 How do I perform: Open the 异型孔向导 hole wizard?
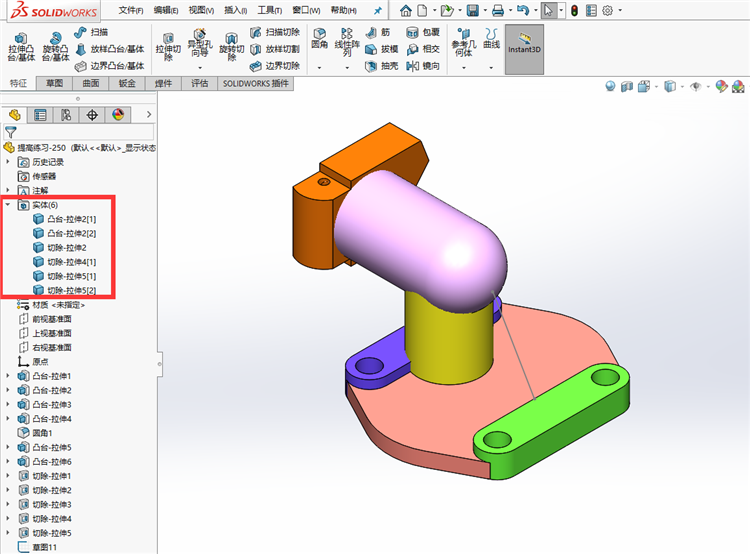point(200,43)
